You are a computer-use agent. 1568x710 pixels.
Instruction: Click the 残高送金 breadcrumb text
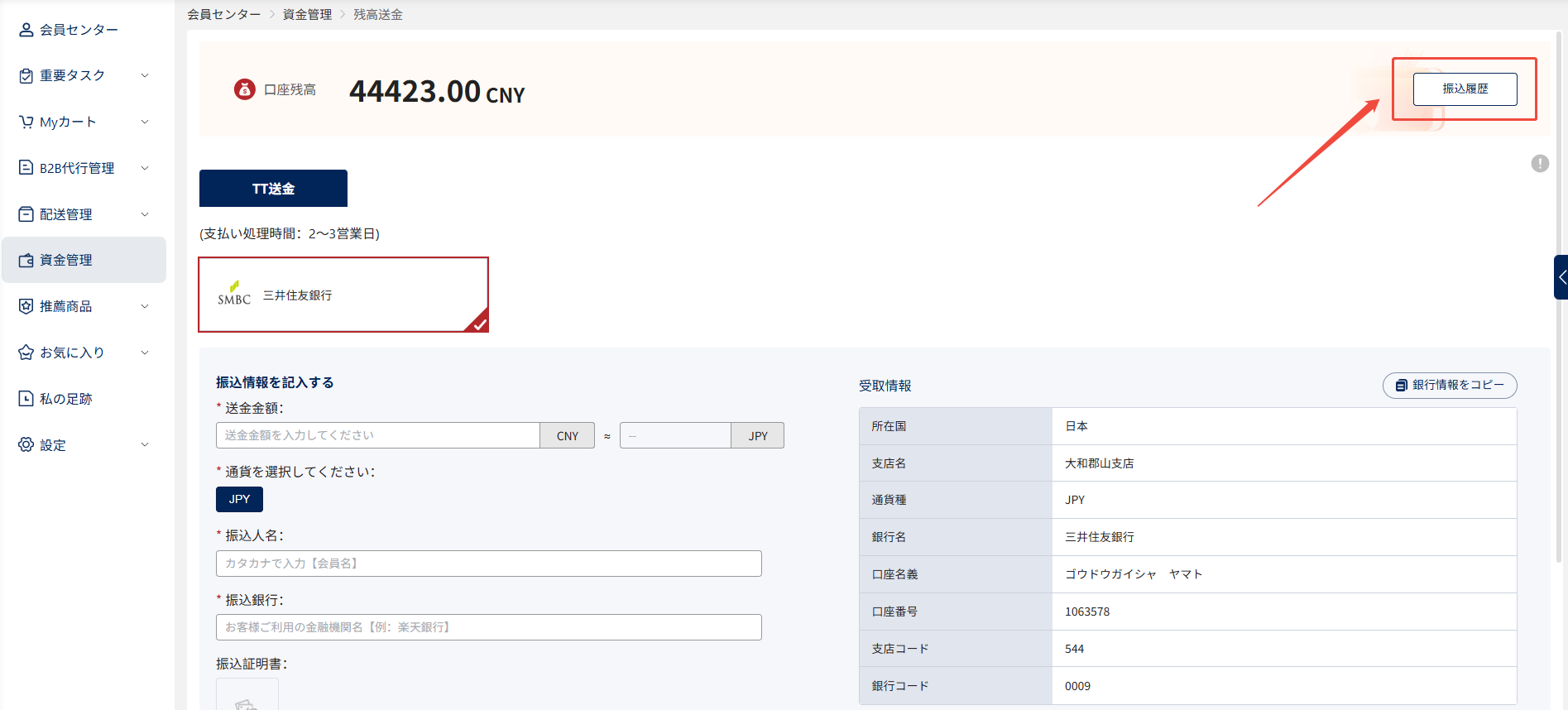coord(378,14)
